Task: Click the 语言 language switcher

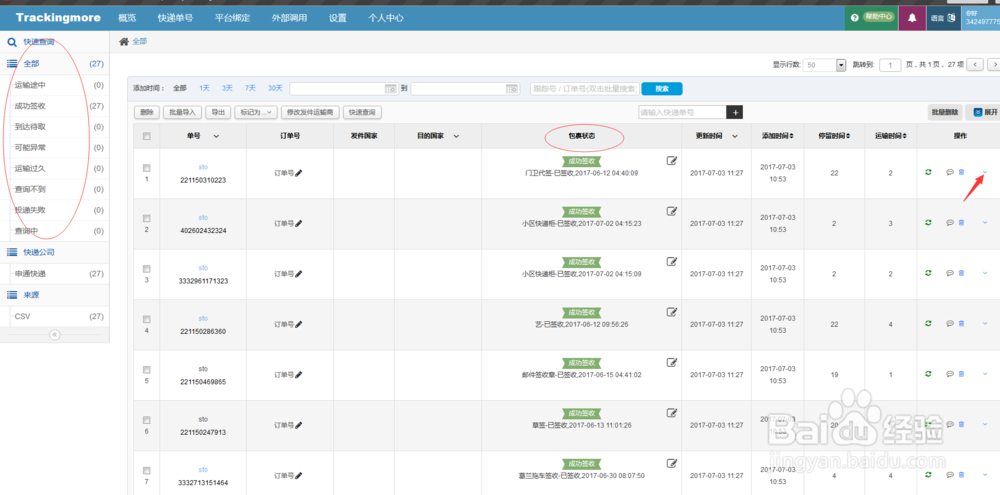Action: (x=944, y=18)
